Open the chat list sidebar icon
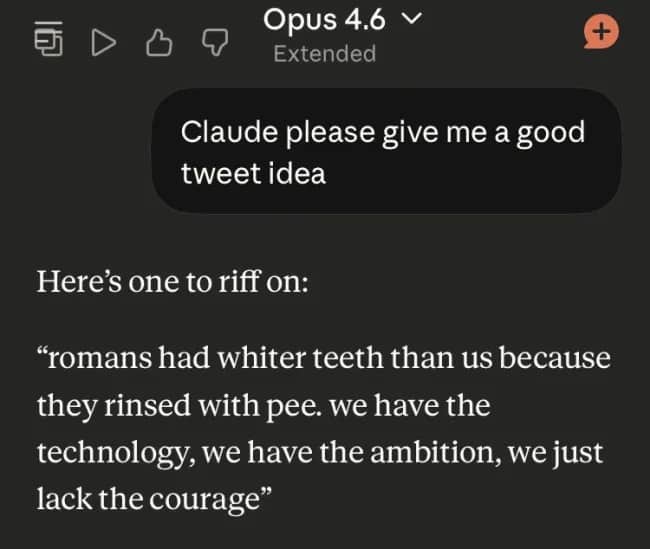This screenshot has height=549, width=650. (x=48, y=39)
